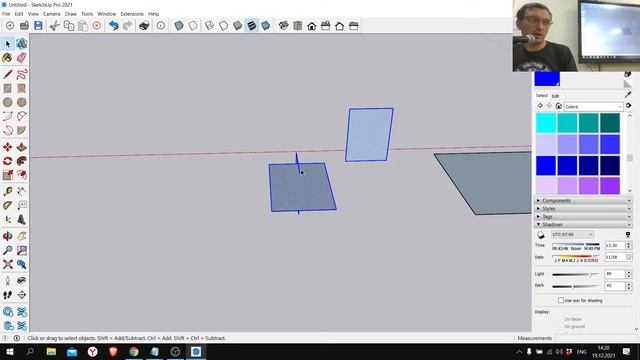Cut selection with scissors icon
The height and width of the screenshot is (360, 640).
click(55, 26)
